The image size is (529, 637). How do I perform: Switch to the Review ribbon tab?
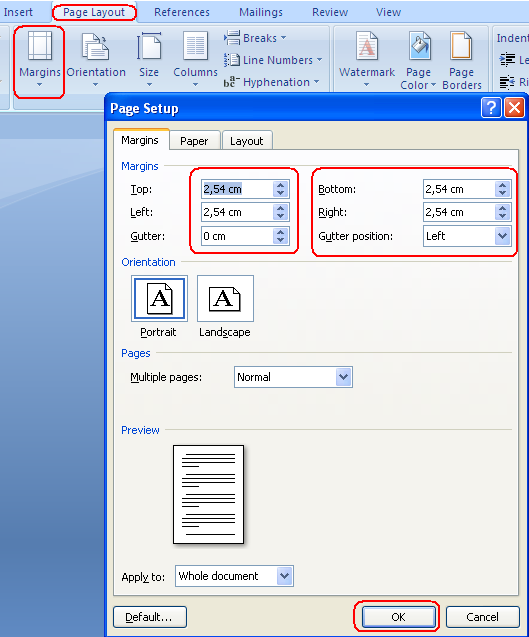pos(330,12)
